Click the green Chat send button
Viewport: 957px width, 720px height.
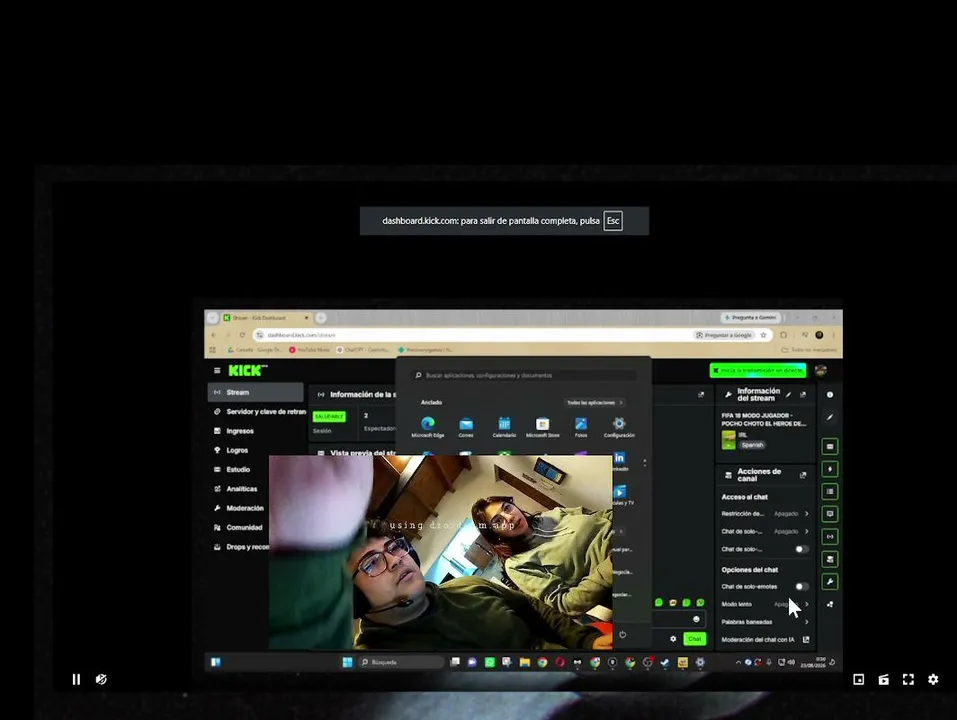point(695,639)
